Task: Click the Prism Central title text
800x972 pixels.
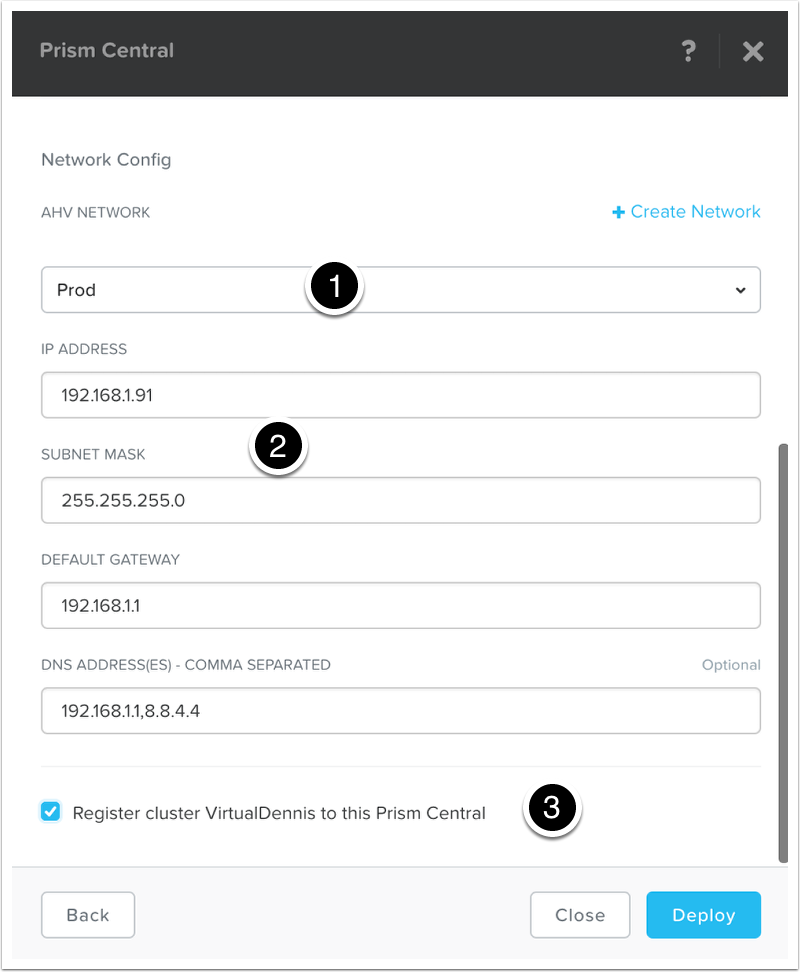Action: tap(107, 50)
